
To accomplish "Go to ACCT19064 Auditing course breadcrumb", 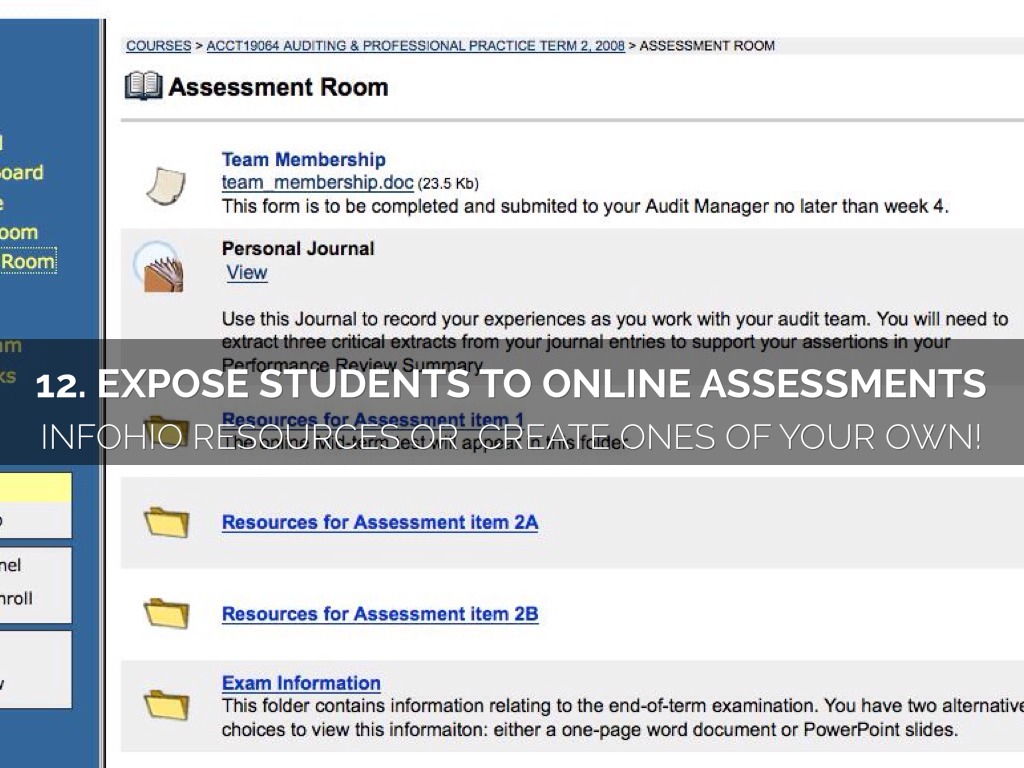I will coord(415,46).
